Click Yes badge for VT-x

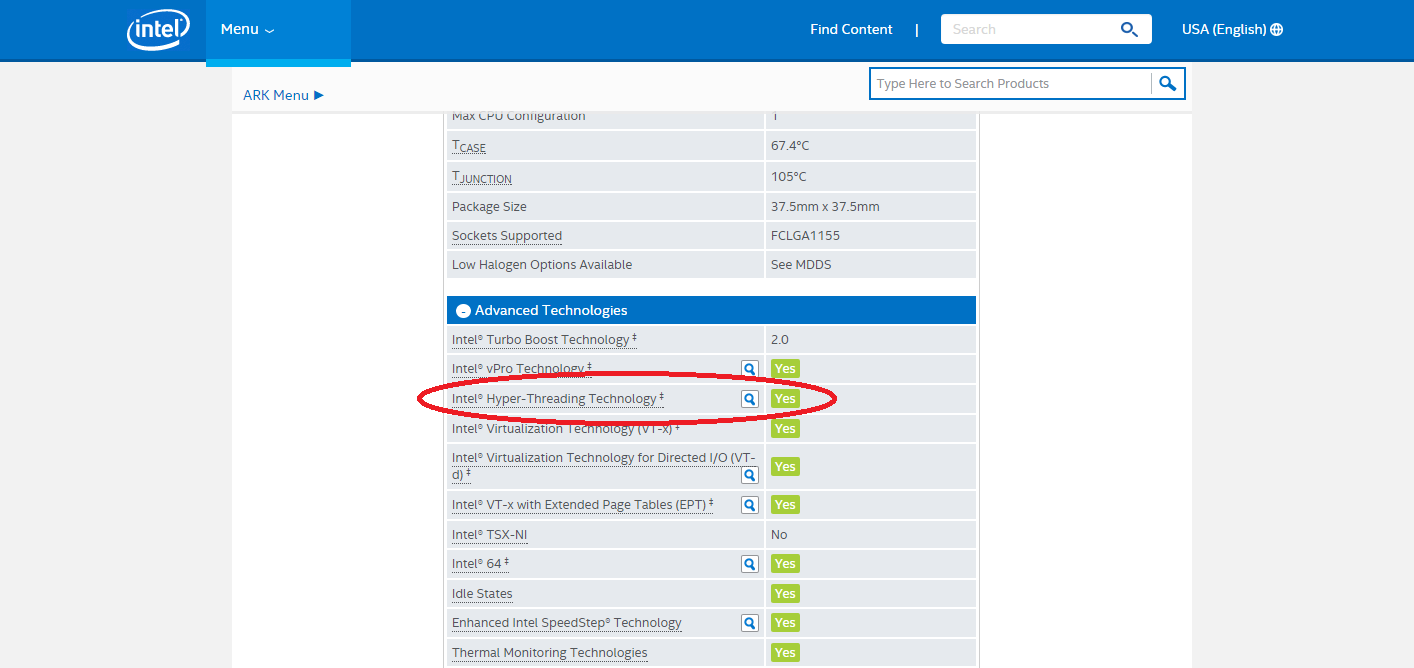(785, 429)
